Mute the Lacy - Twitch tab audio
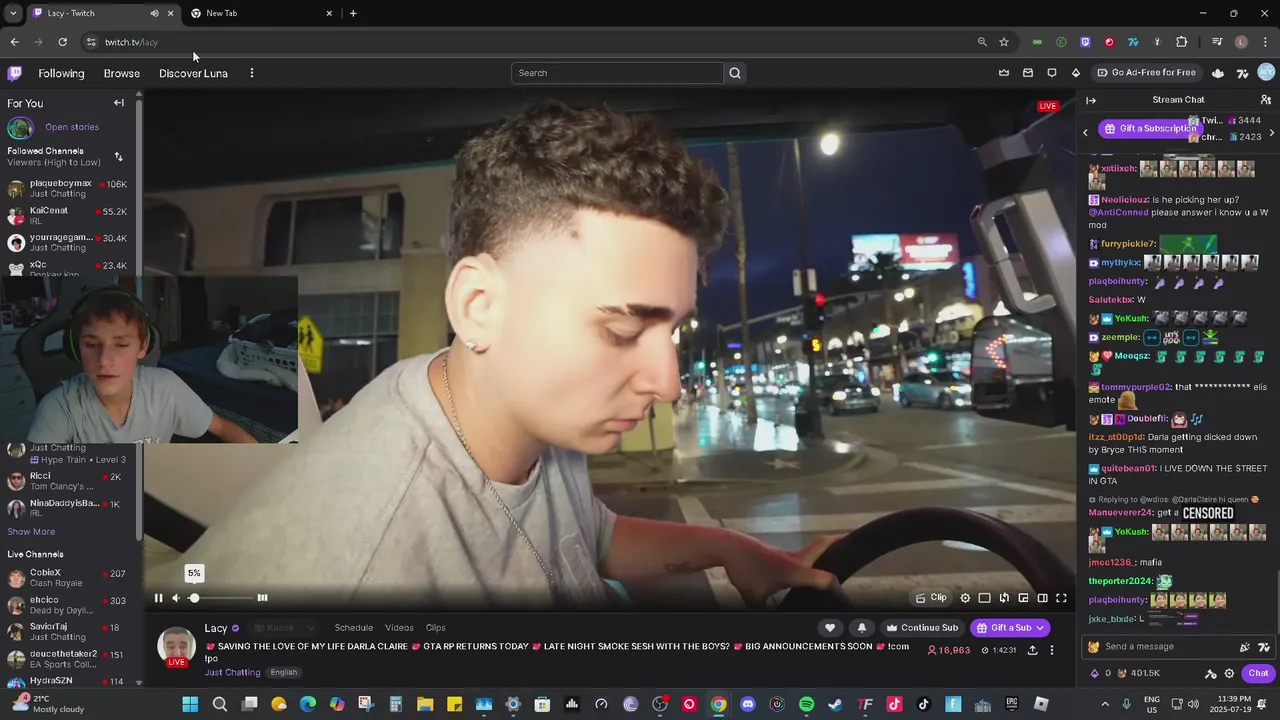The width and height of the screenshot is (1280, 720). [154, 13]
